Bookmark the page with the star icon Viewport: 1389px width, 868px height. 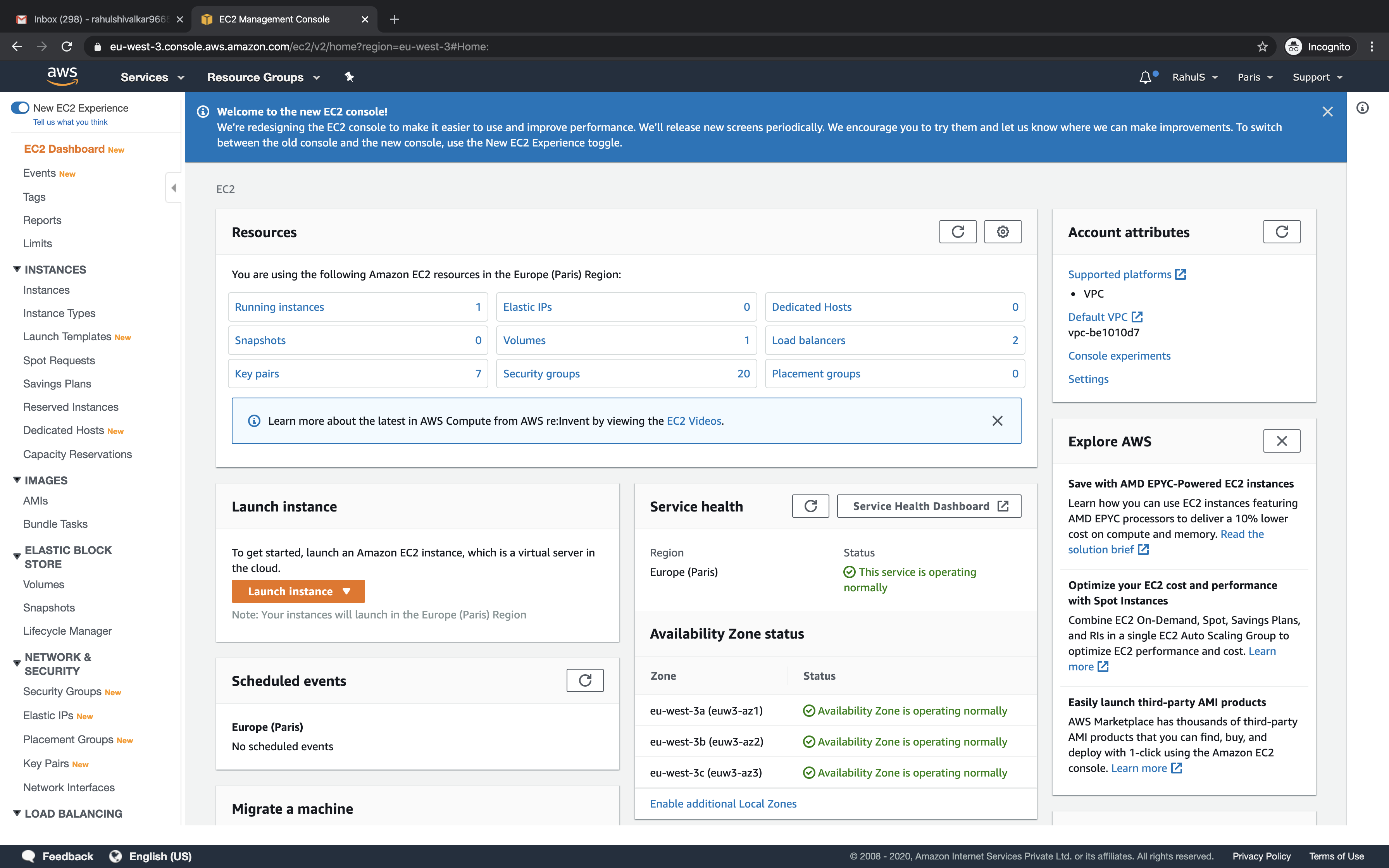[1261, 46]
